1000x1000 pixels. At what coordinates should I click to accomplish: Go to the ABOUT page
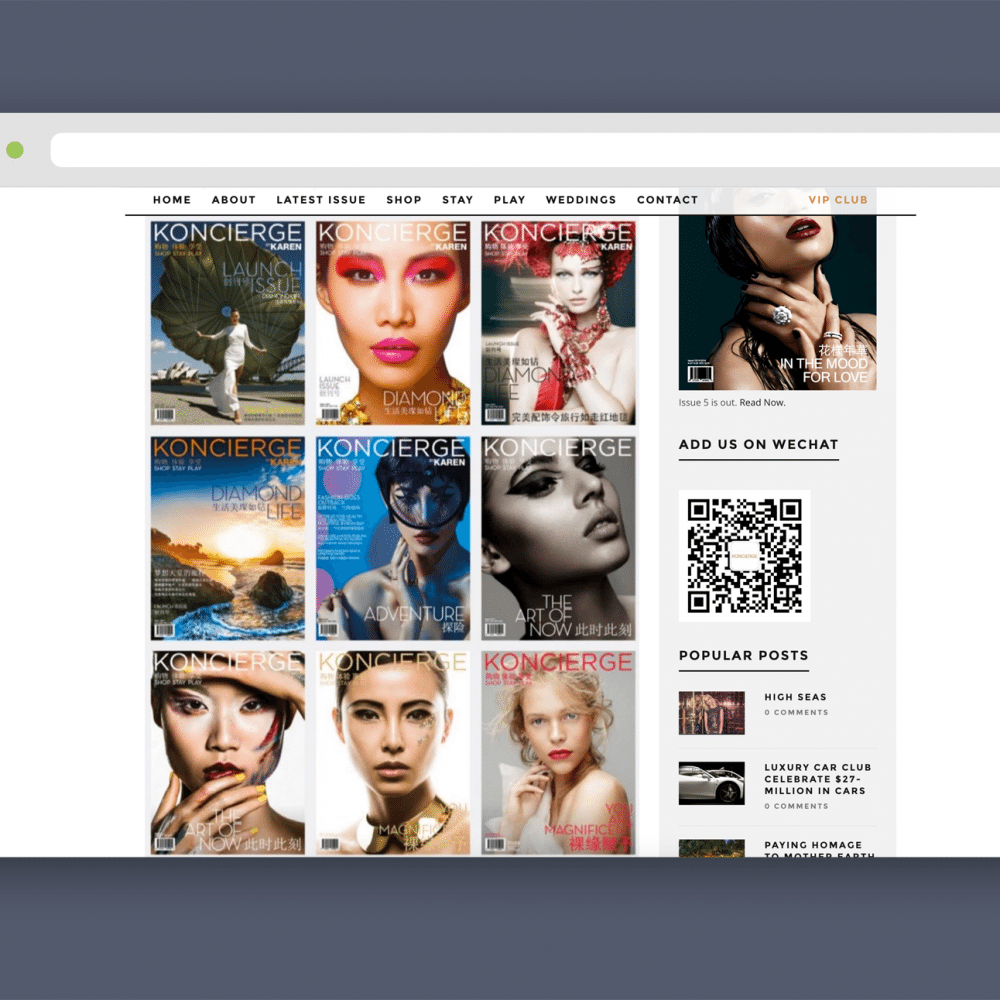[x=234, y=200]
